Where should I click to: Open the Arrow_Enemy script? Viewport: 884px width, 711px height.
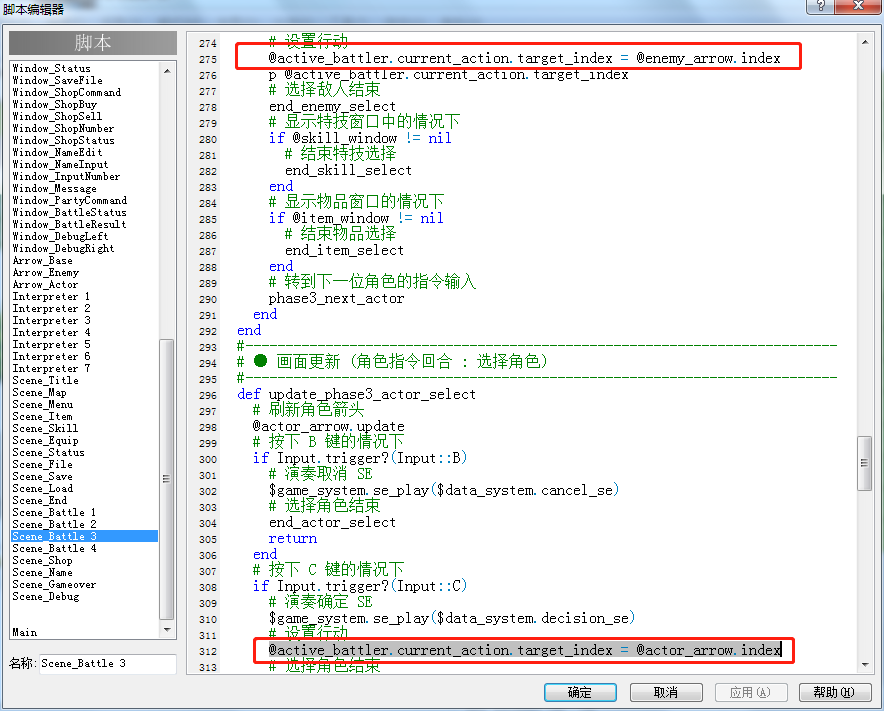[x=46, y=272]
